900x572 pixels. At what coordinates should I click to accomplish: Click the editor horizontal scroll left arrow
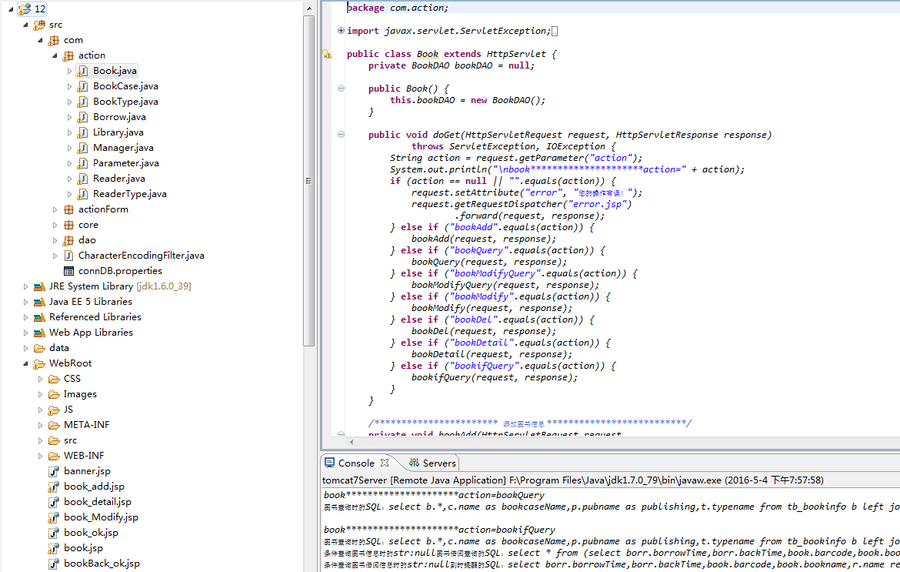352,442
